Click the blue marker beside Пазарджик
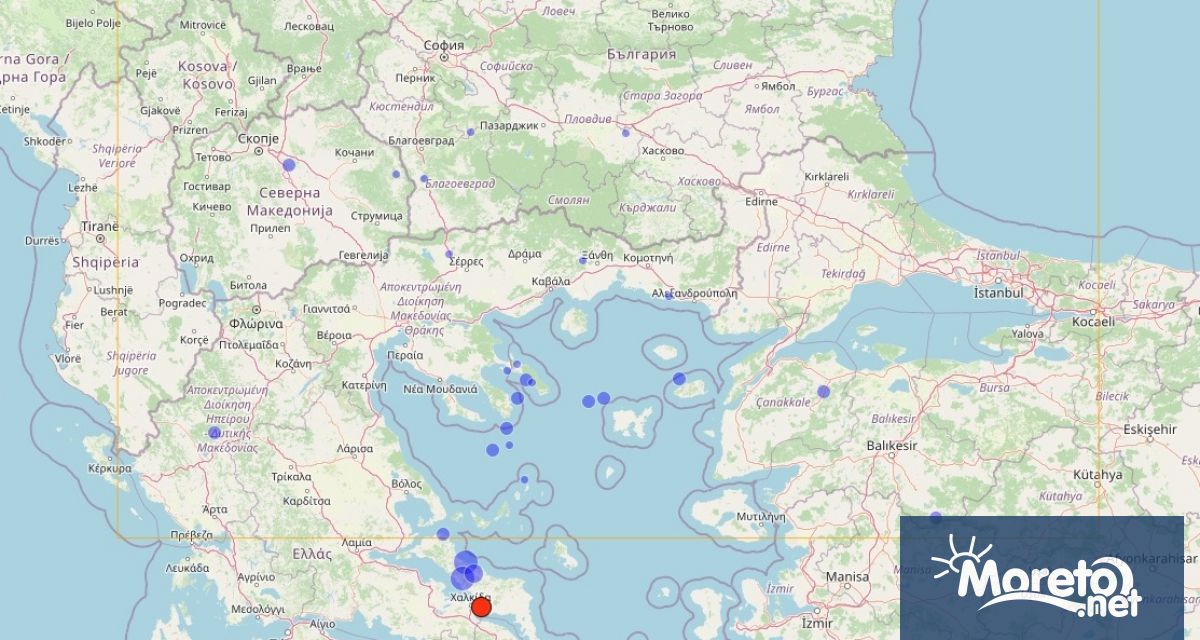 coord(471,132)
